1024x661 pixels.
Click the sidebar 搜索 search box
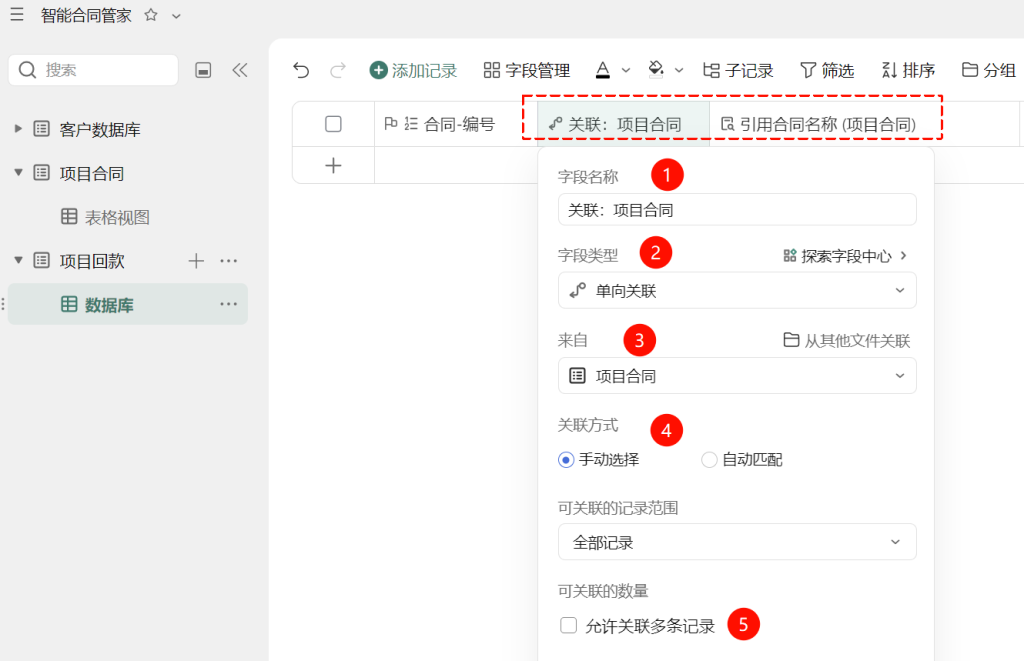pos(93,70)
